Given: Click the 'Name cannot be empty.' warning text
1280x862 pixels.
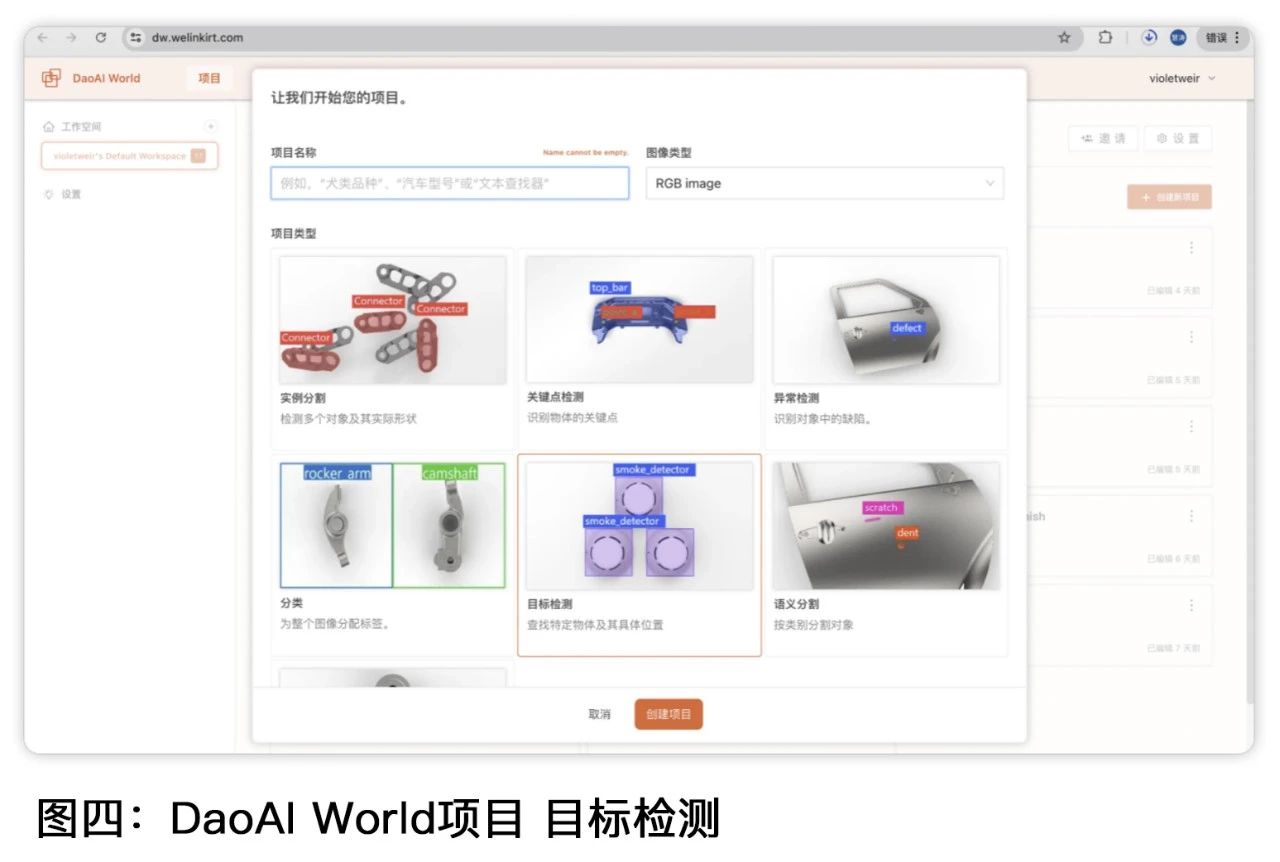Looking at the screenshot, I should click(585, 153).
